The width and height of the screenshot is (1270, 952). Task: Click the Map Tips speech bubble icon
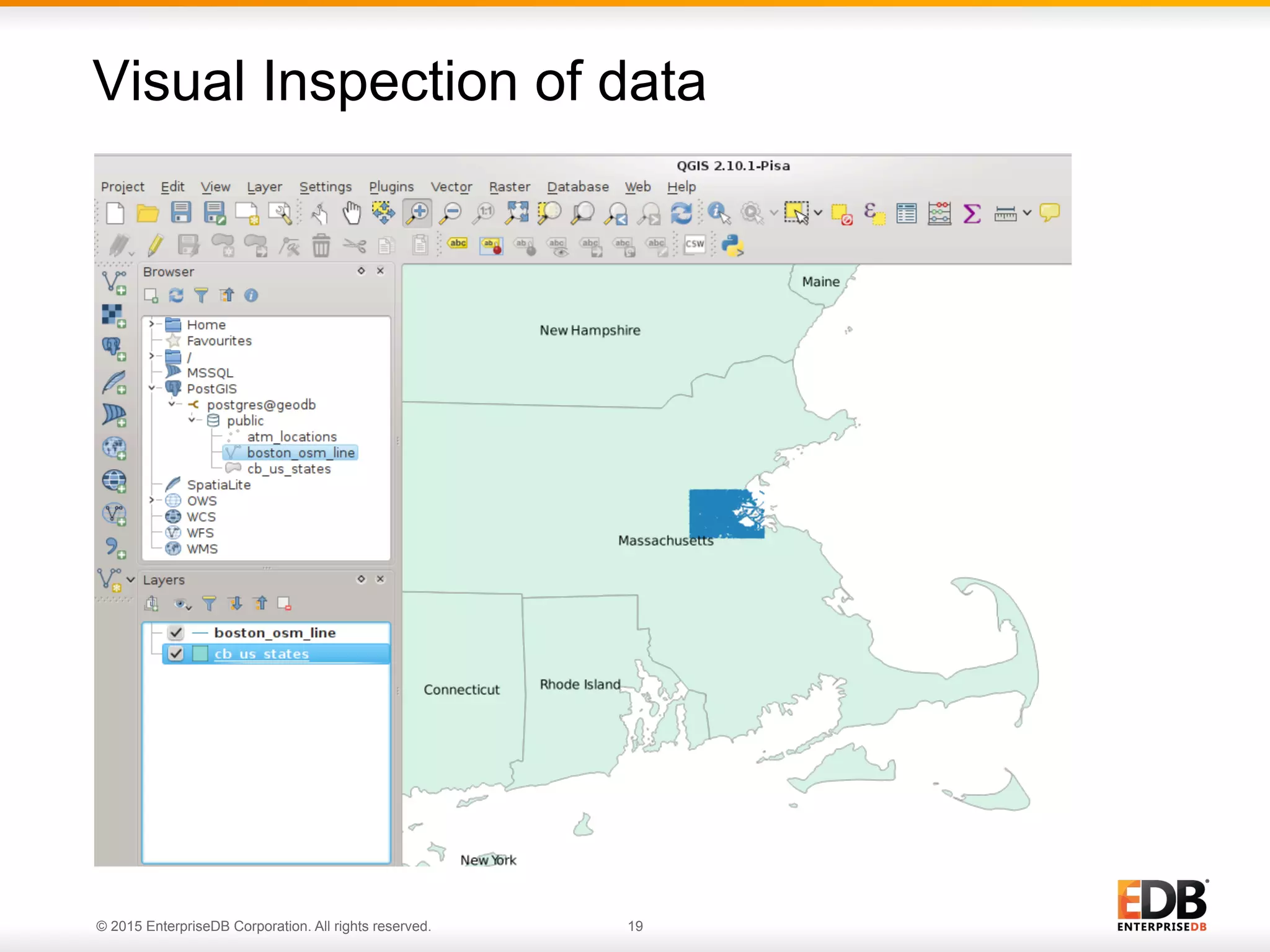[1050, 213]
